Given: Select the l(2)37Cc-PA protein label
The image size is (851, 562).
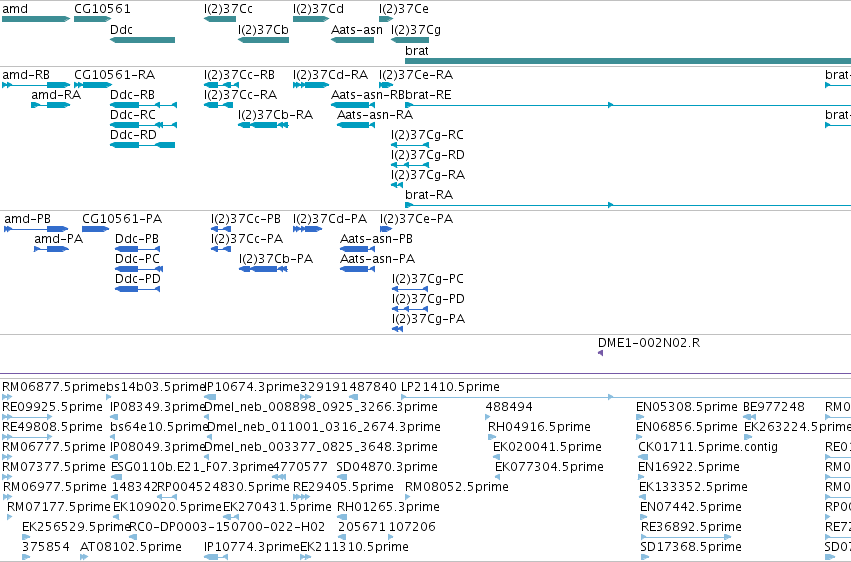Looking at the screenshot, I should (x=247, y=239).
